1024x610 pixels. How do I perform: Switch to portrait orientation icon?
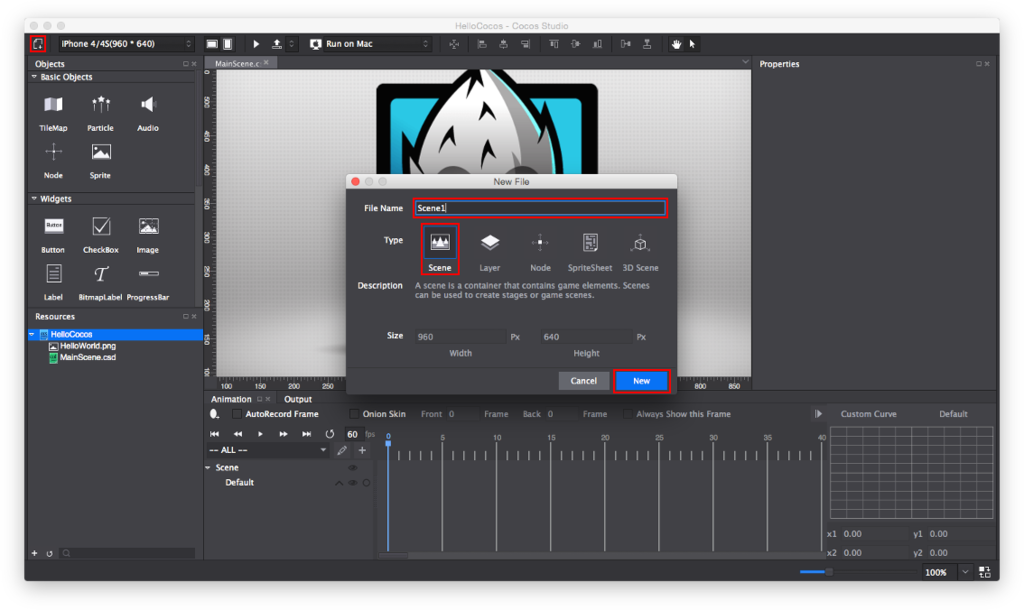click(x=227, y=44)
